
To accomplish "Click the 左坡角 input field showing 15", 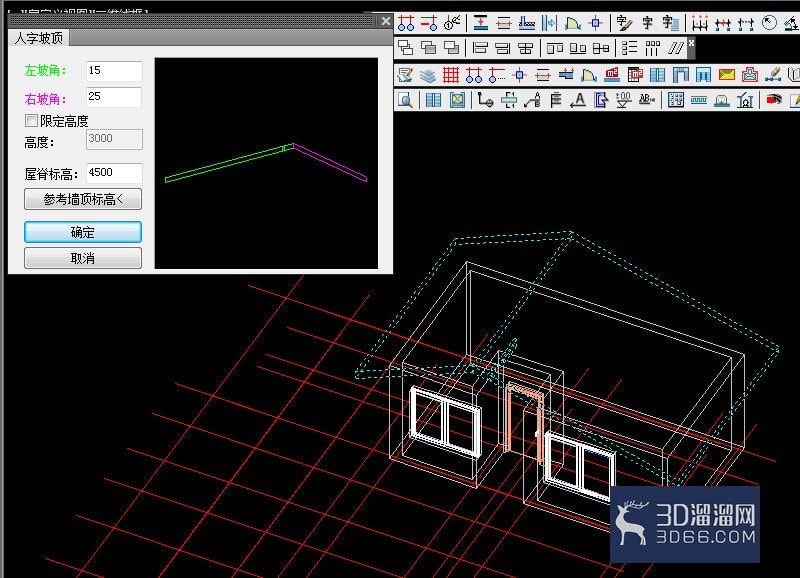I will [114, 71].
